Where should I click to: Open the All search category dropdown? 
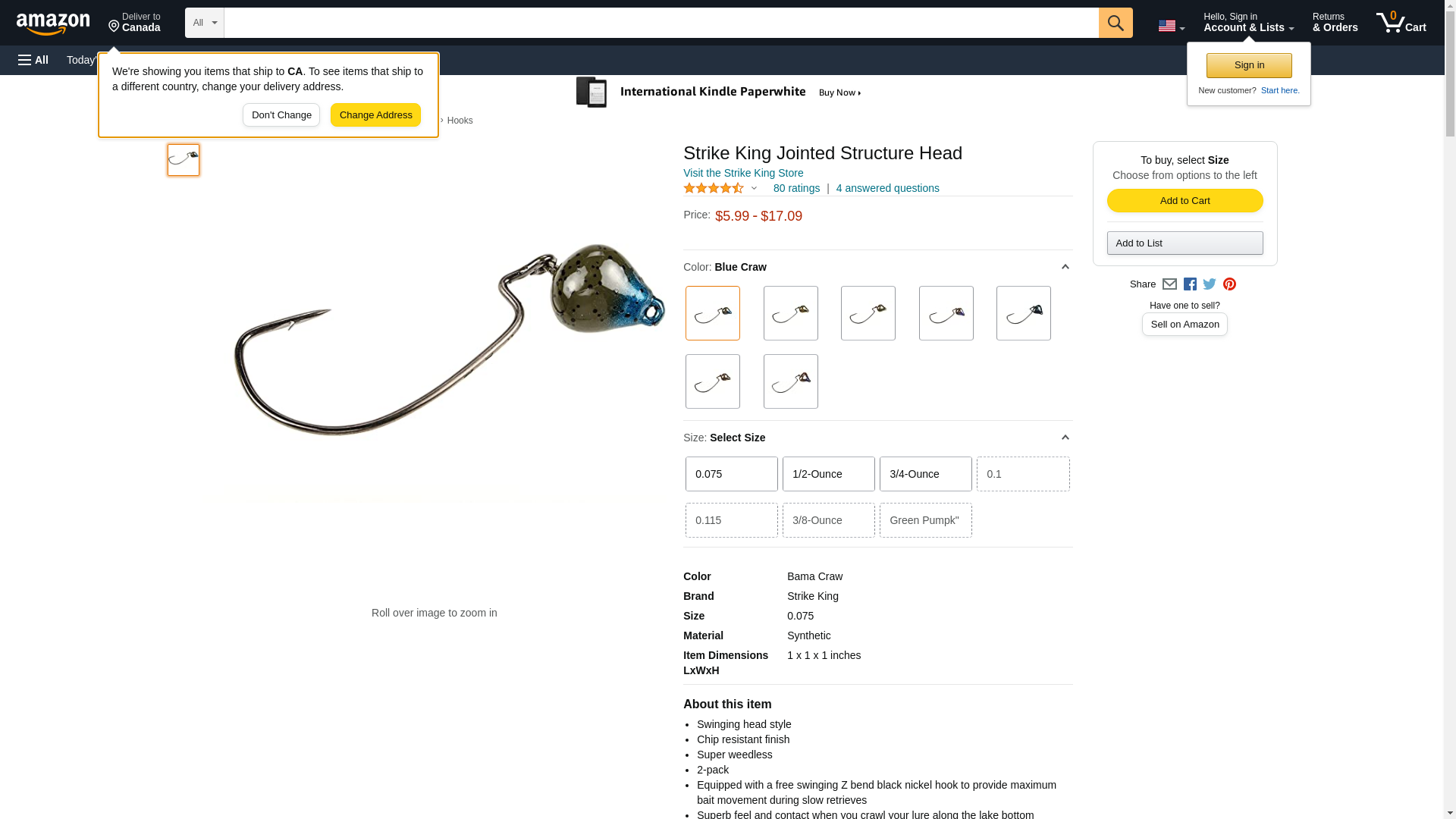204,23
